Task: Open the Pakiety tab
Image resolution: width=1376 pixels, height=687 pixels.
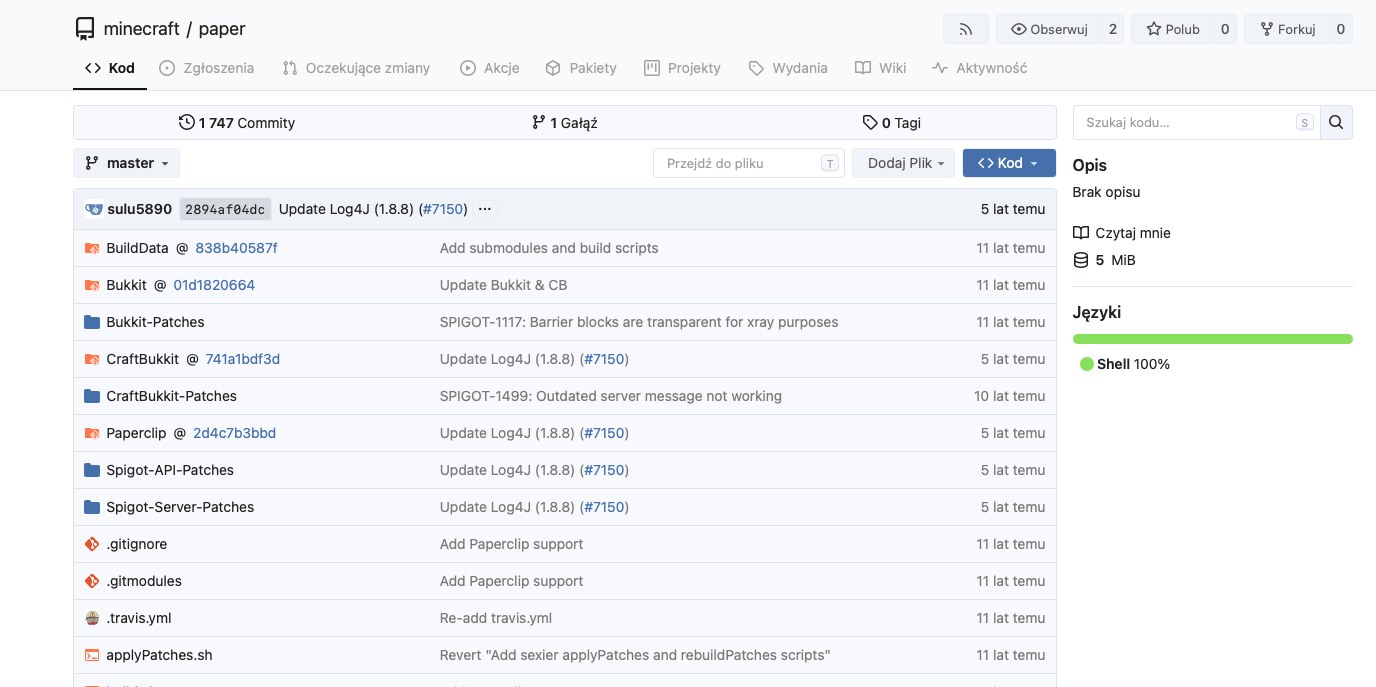Action: (581, 68)
